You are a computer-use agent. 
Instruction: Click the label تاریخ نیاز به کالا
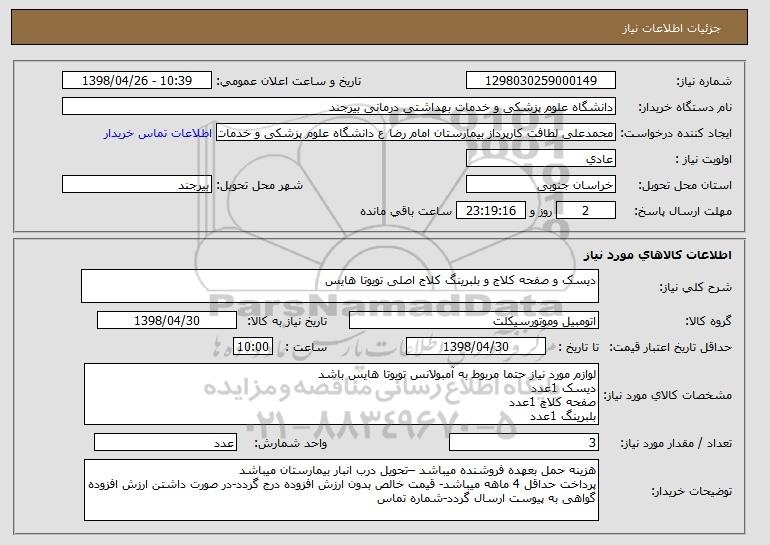tap(286, 322)
